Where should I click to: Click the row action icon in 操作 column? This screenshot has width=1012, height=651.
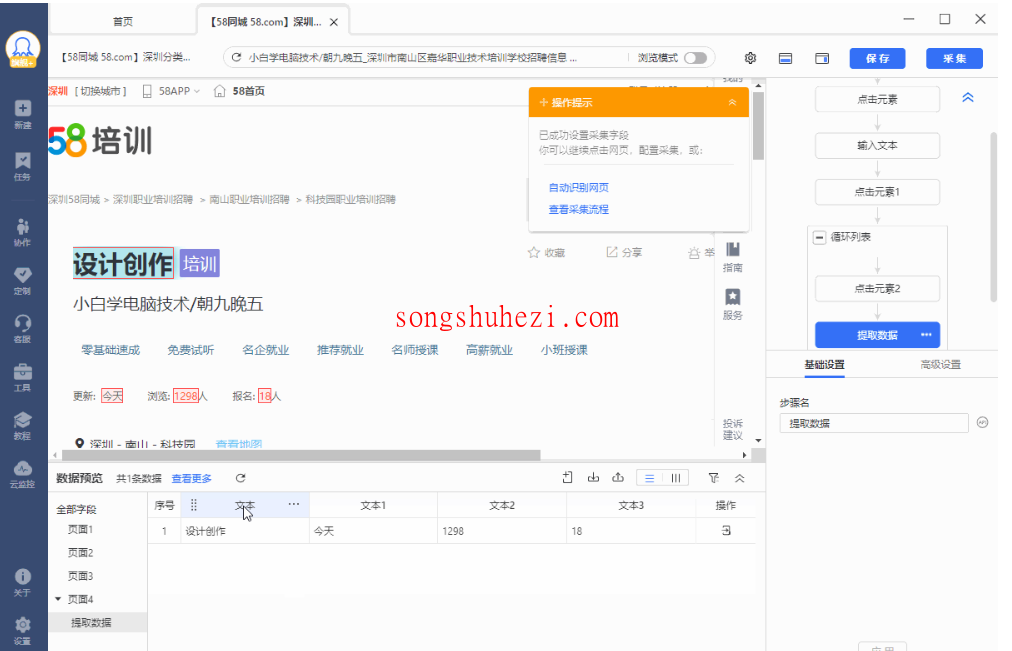click(x=726, y=530)
